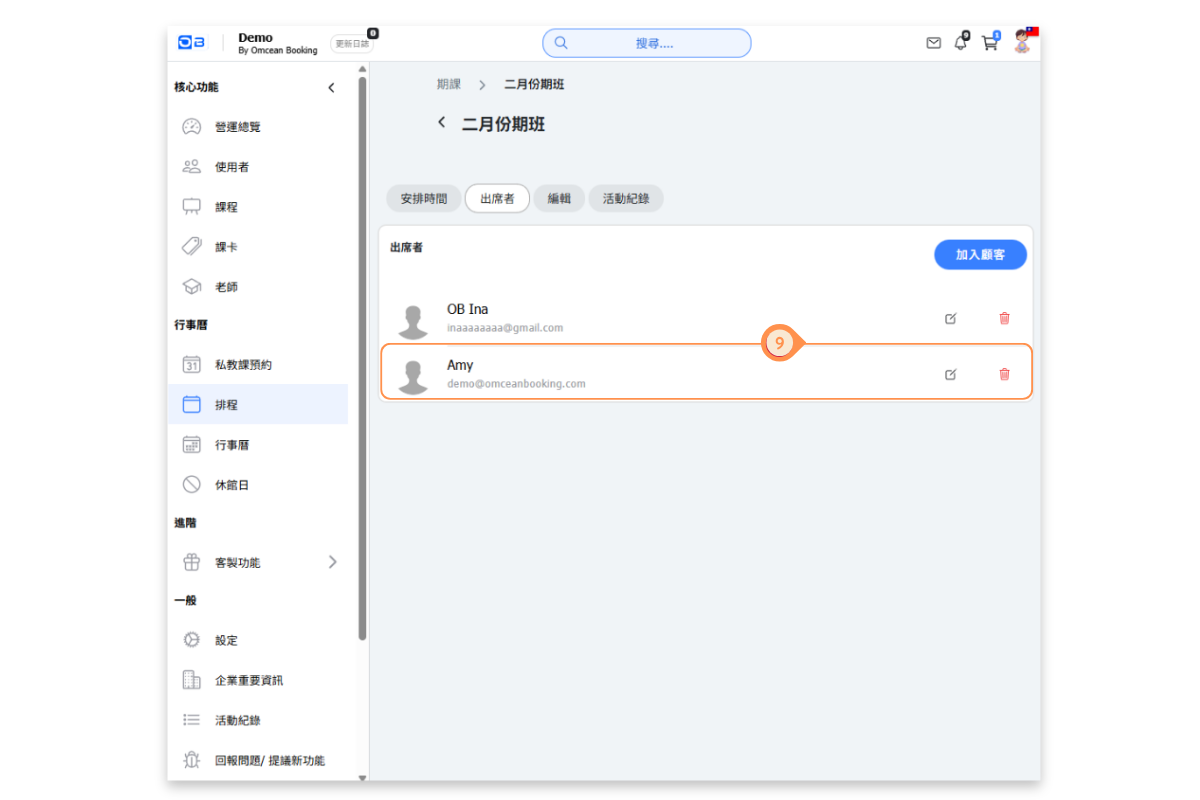
Task: Open the notifications bell icon
Action: tap(961, 43)
